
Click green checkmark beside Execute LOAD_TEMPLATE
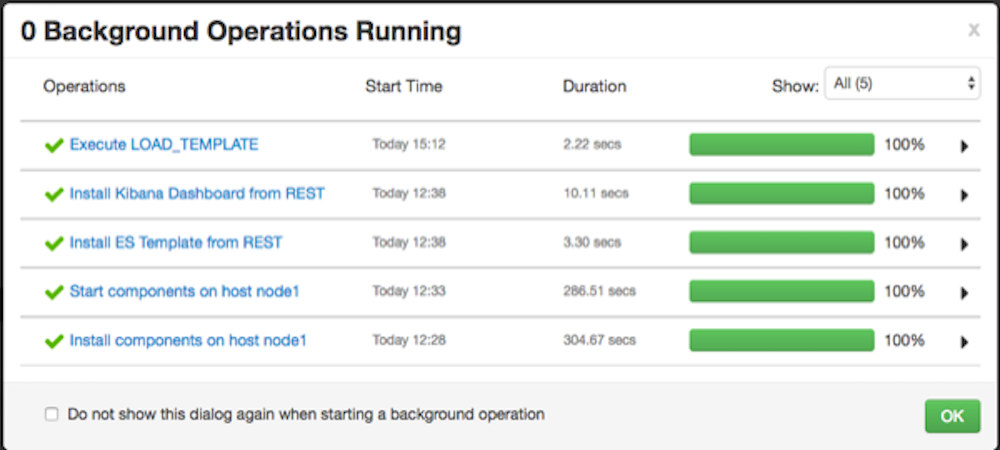54,146
